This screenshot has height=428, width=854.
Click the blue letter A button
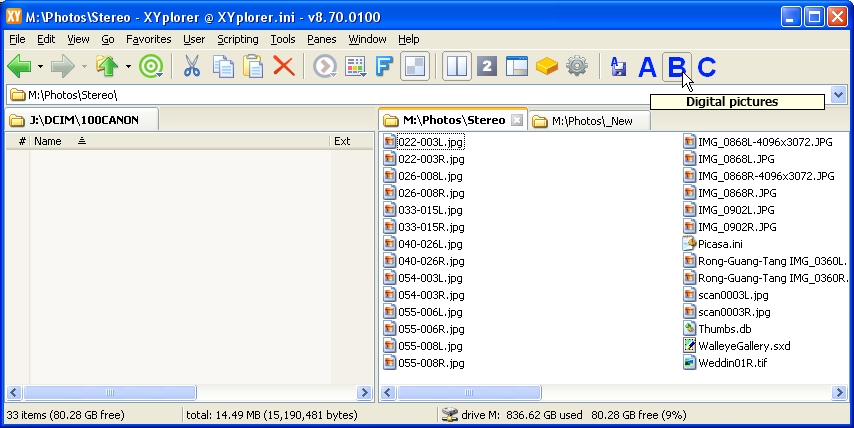pyautogui.click(x=647, y=67)
